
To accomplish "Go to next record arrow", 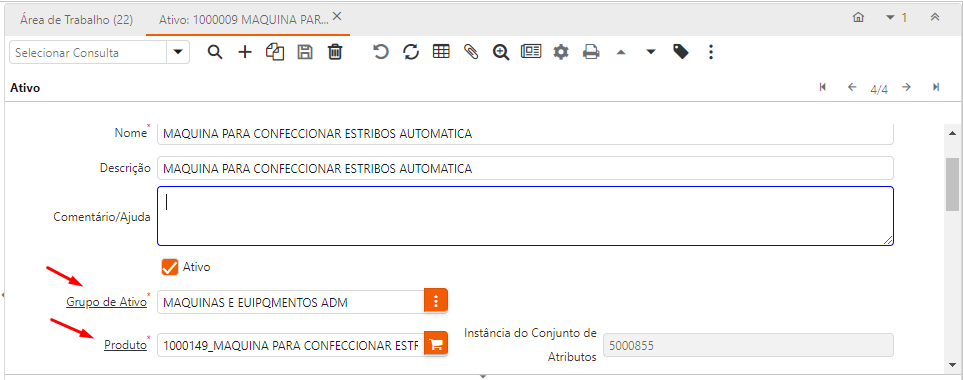I will point(906,87).
